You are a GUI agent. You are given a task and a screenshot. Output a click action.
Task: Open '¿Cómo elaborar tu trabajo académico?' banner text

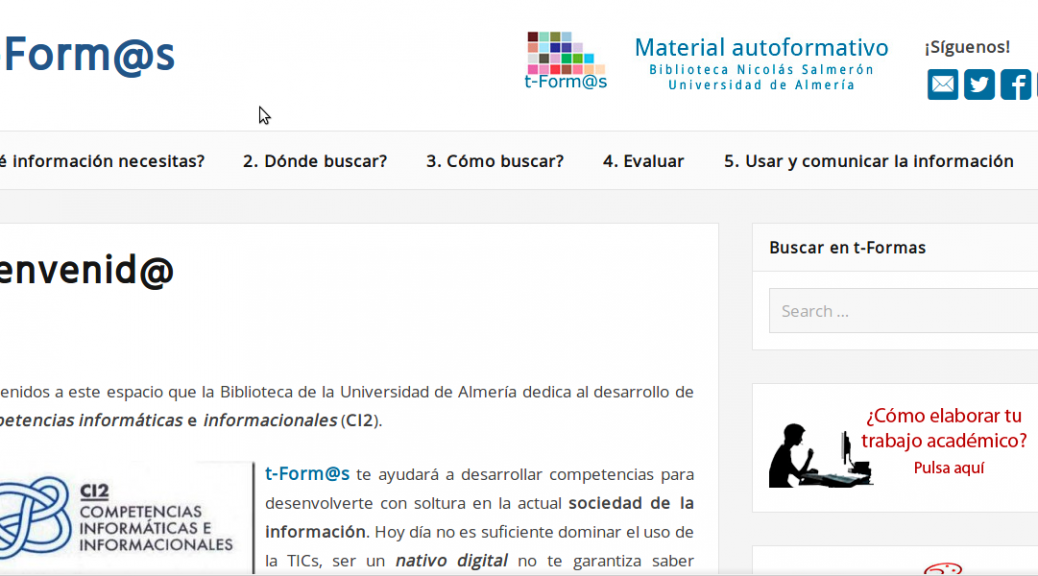click(945, 428)
